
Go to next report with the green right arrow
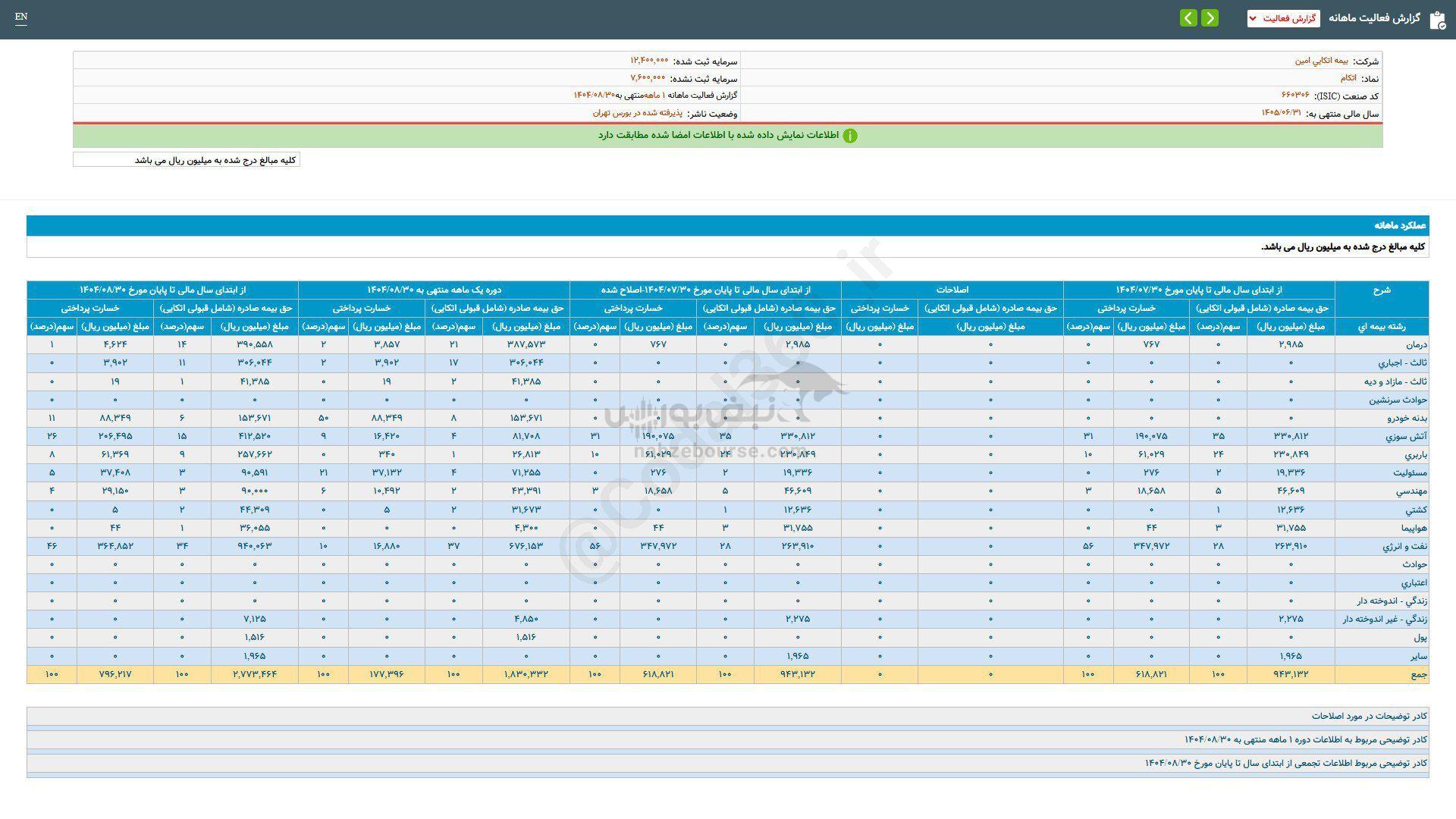click(x=1209, y=17)
